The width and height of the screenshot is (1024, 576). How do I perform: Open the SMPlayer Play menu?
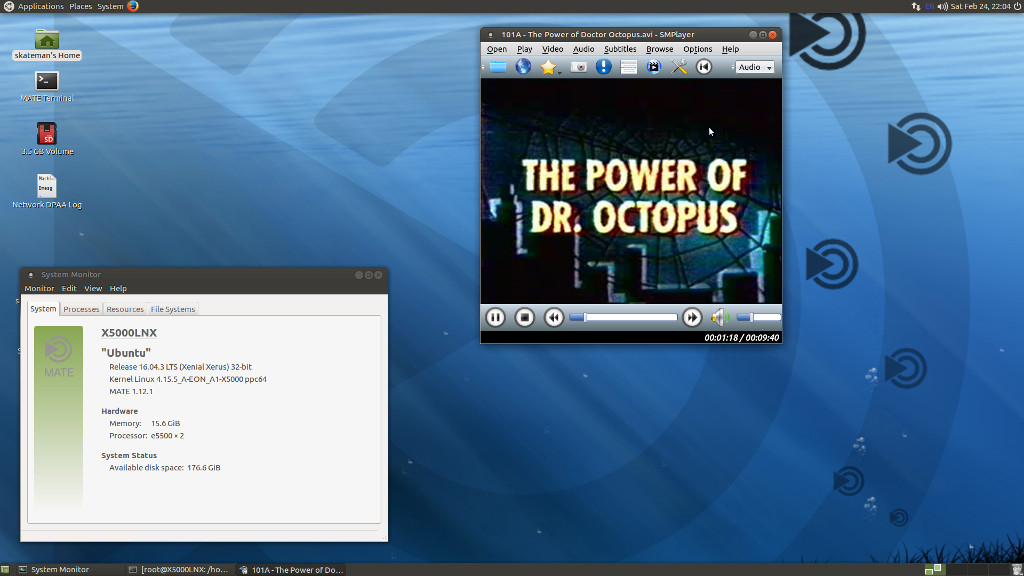pyautogui.click(x=524, y=49)
